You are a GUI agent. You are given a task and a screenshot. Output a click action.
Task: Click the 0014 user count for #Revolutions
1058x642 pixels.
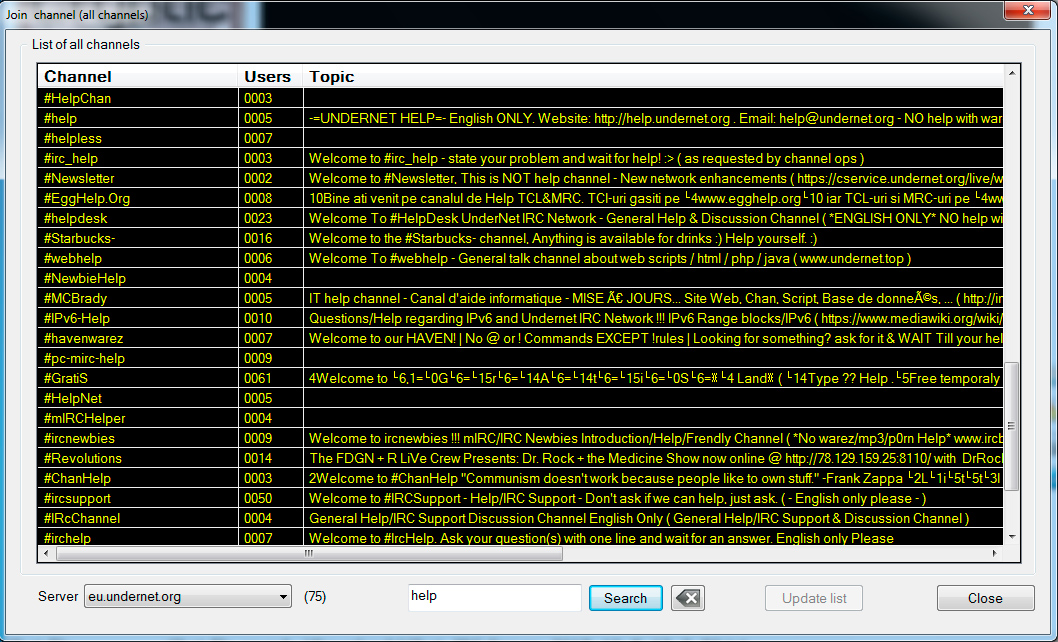point(258,458)
